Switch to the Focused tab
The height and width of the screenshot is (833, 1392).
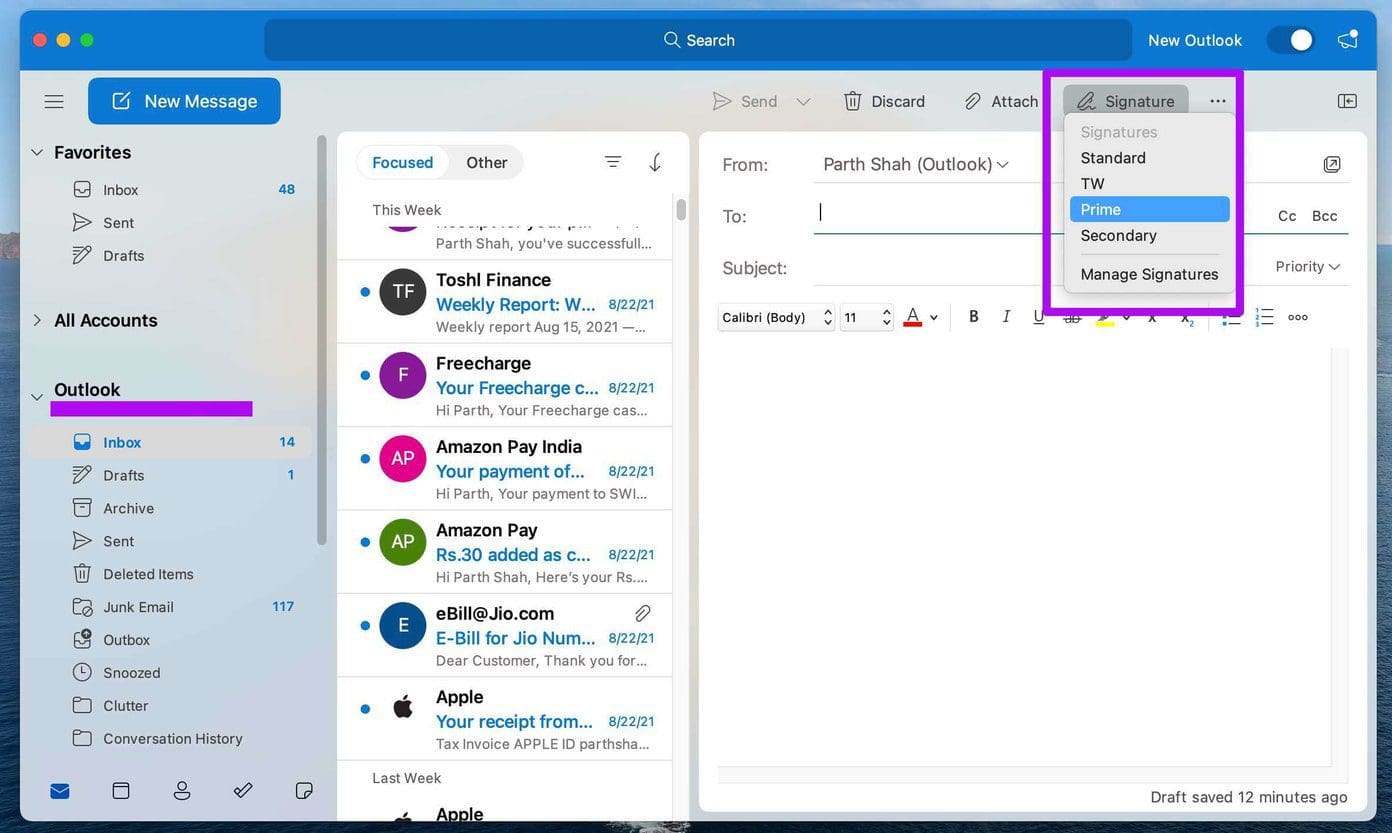(x=402, y=162)
